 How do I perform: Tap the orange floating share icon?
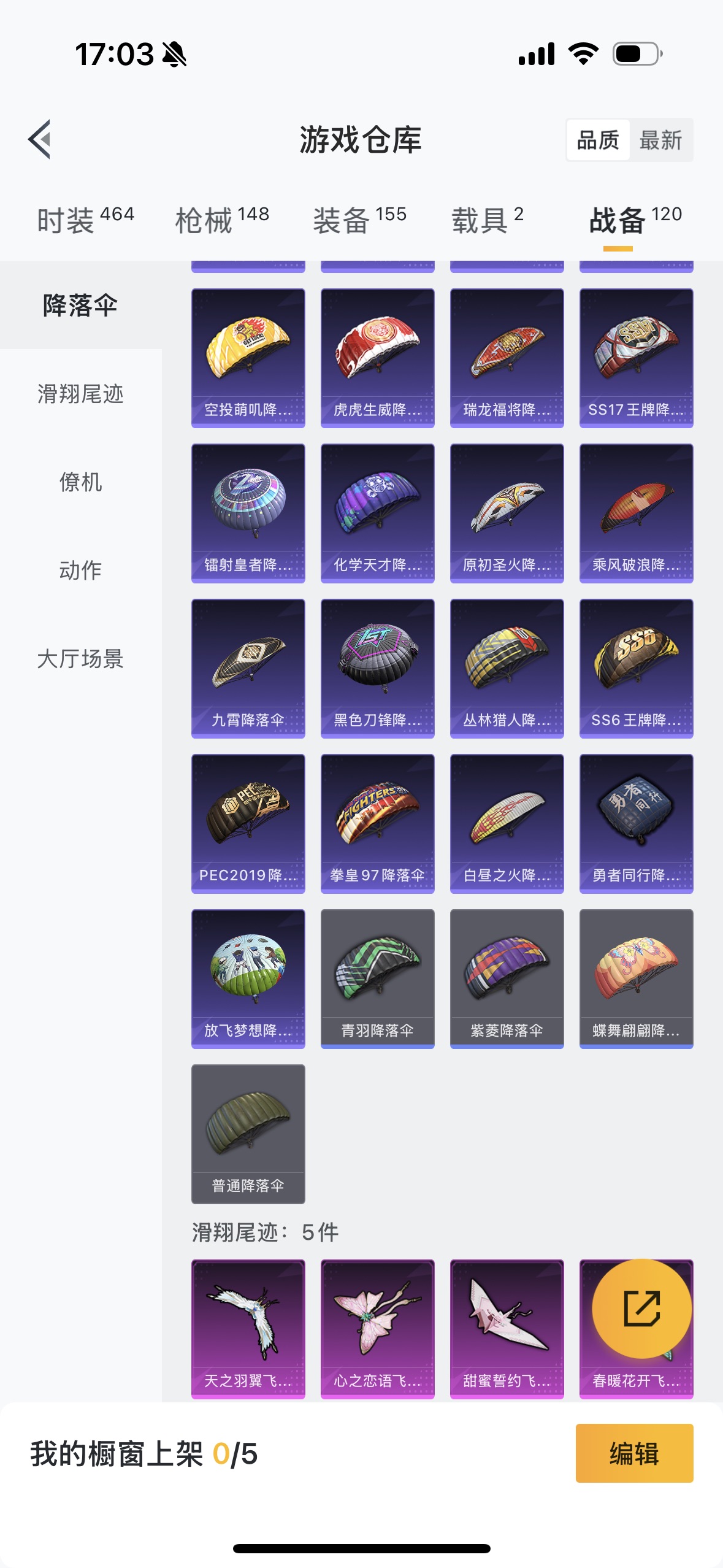pyautogui.click(x=641, y=1308)
